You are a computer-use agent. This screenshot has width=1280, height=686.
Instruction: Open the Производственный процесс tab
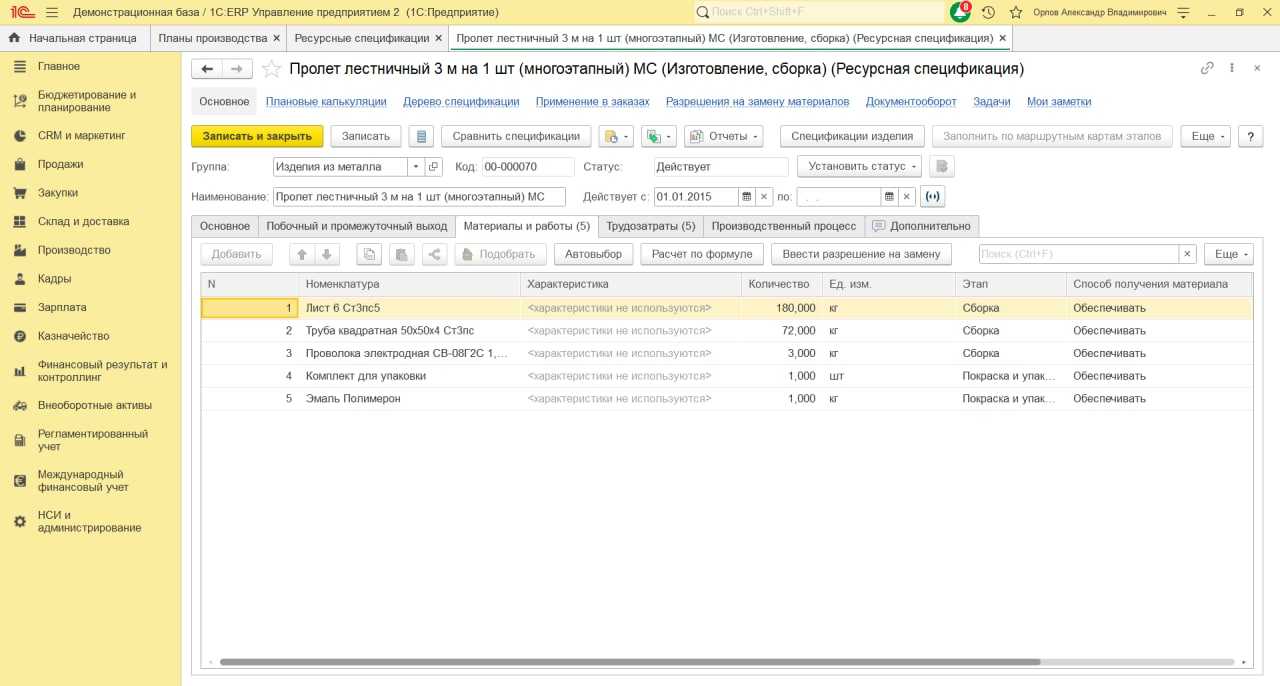783,226
